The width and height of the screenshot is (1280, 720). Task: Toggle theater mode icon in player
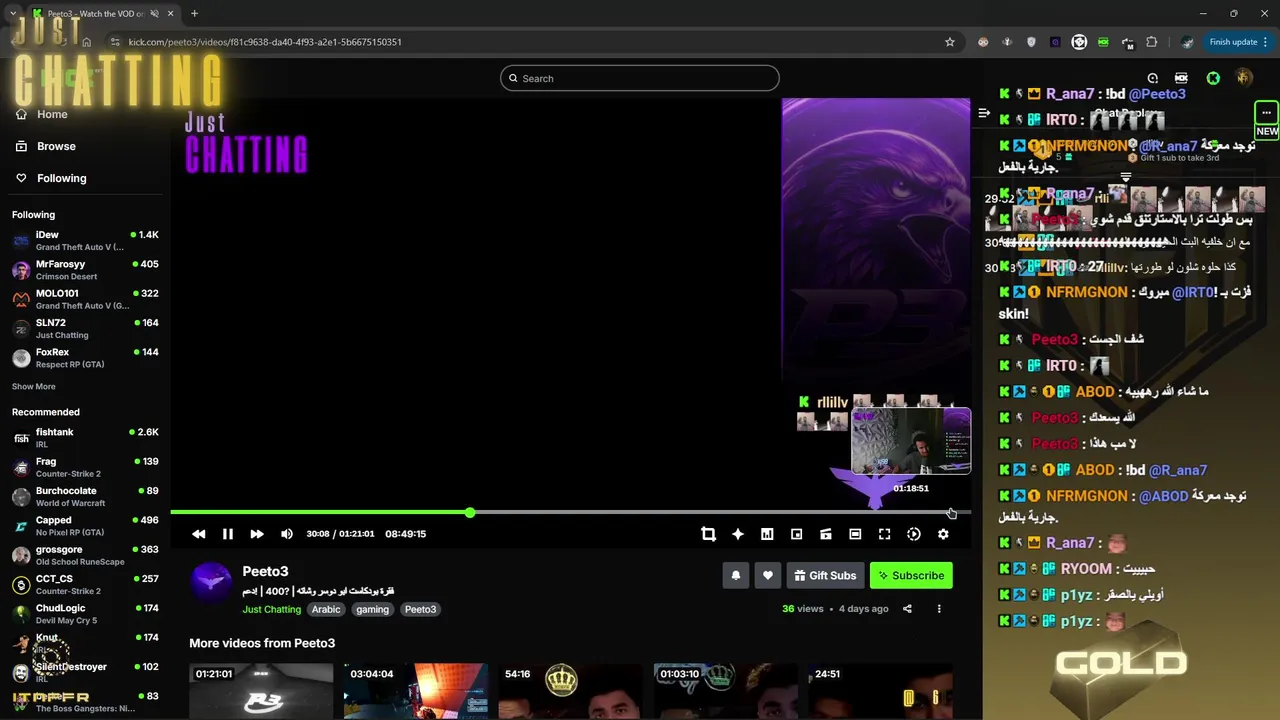click(x=855, y=534)
